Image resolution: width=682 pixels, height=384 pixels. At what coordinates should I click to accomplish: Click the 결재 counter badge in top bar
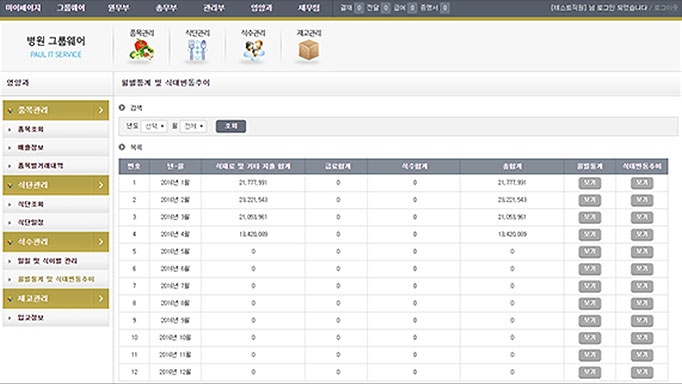(358, 8)
